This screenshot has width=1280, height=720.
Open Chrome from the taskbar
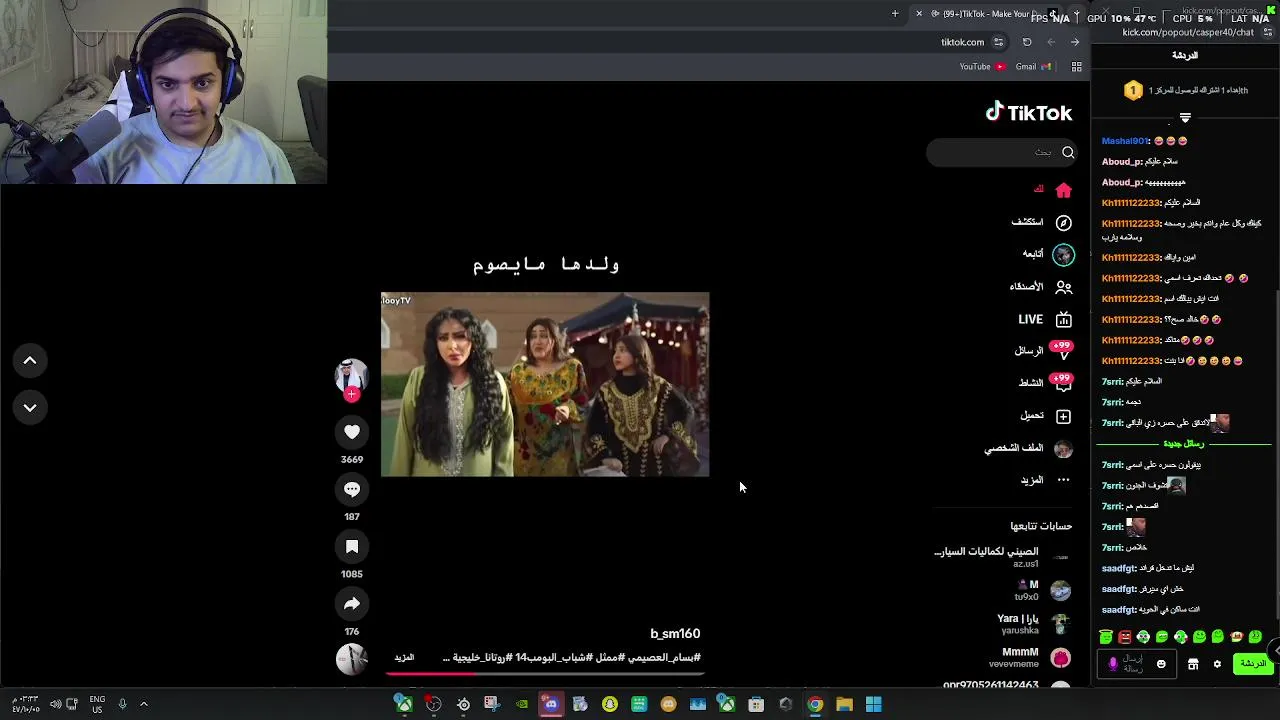[x=815, y=705]
